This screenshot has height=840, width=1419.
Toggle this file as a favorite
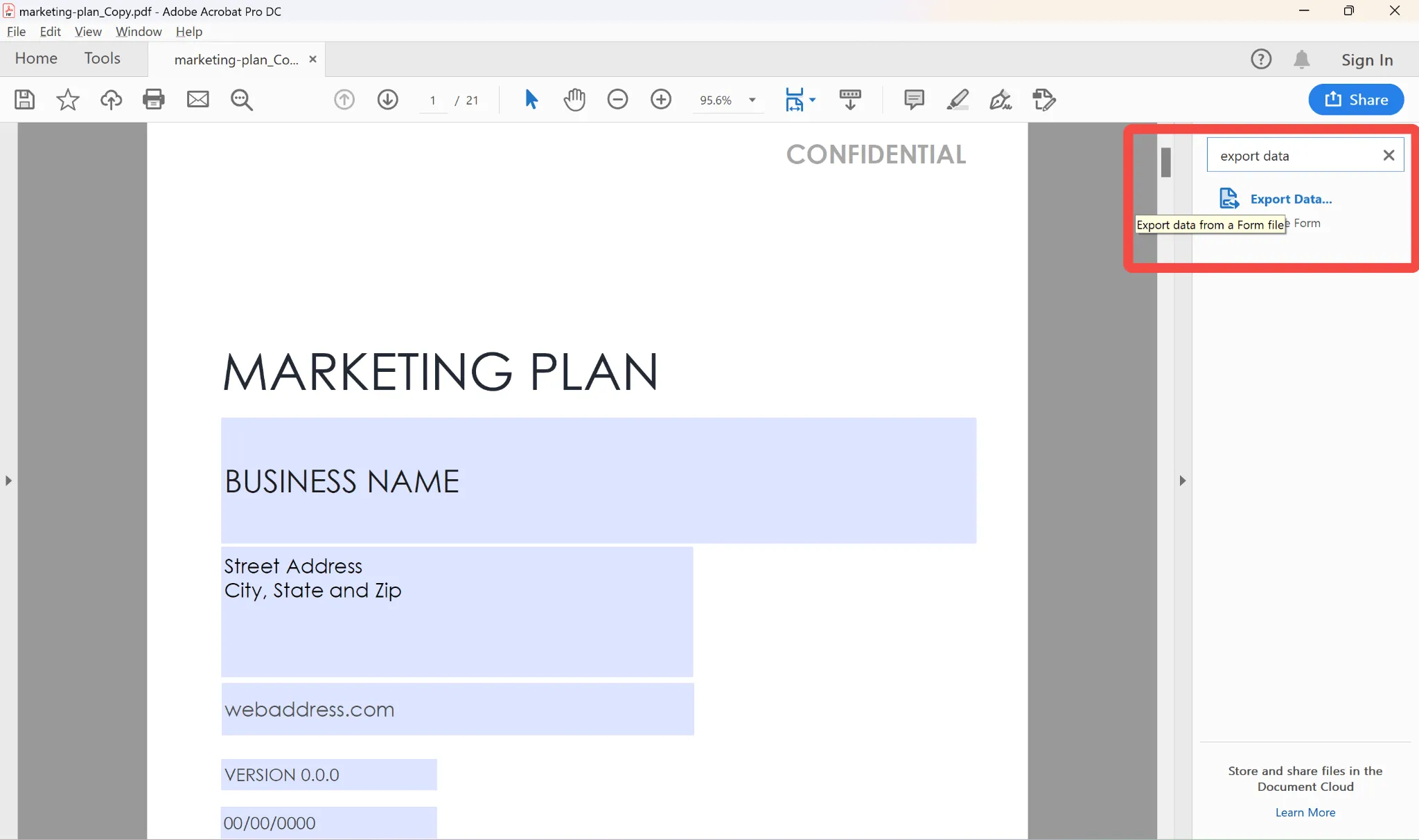[67, 100]
